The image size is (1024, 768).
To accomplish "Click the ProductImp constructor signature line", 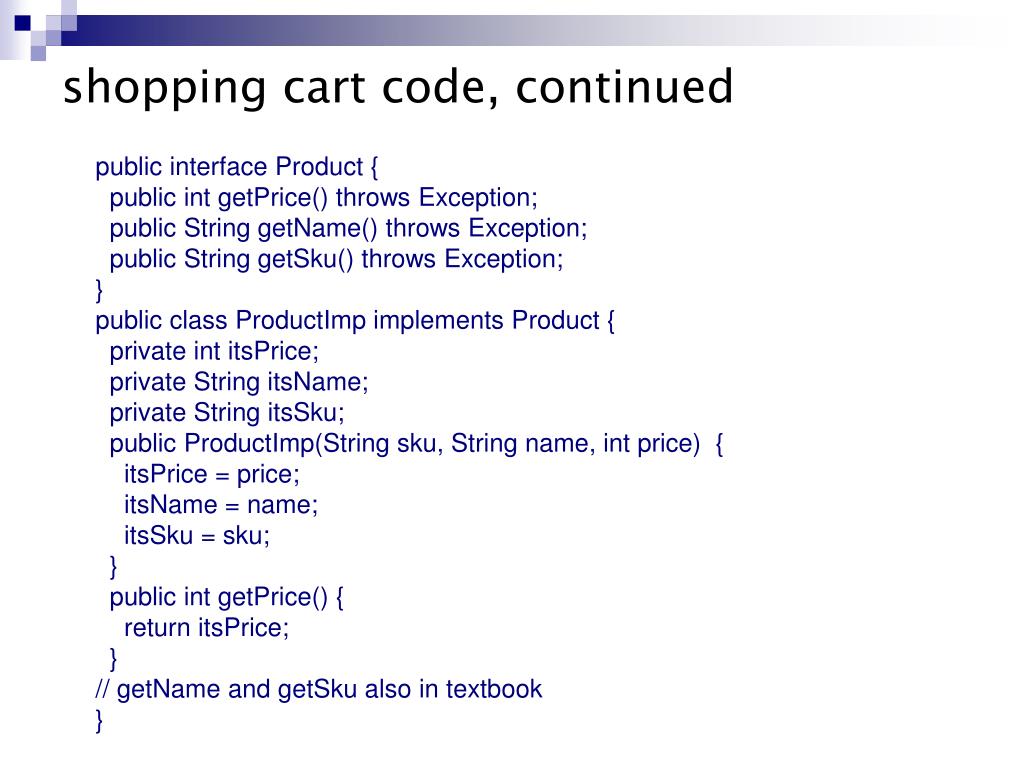I will click(x=416, y=444).
